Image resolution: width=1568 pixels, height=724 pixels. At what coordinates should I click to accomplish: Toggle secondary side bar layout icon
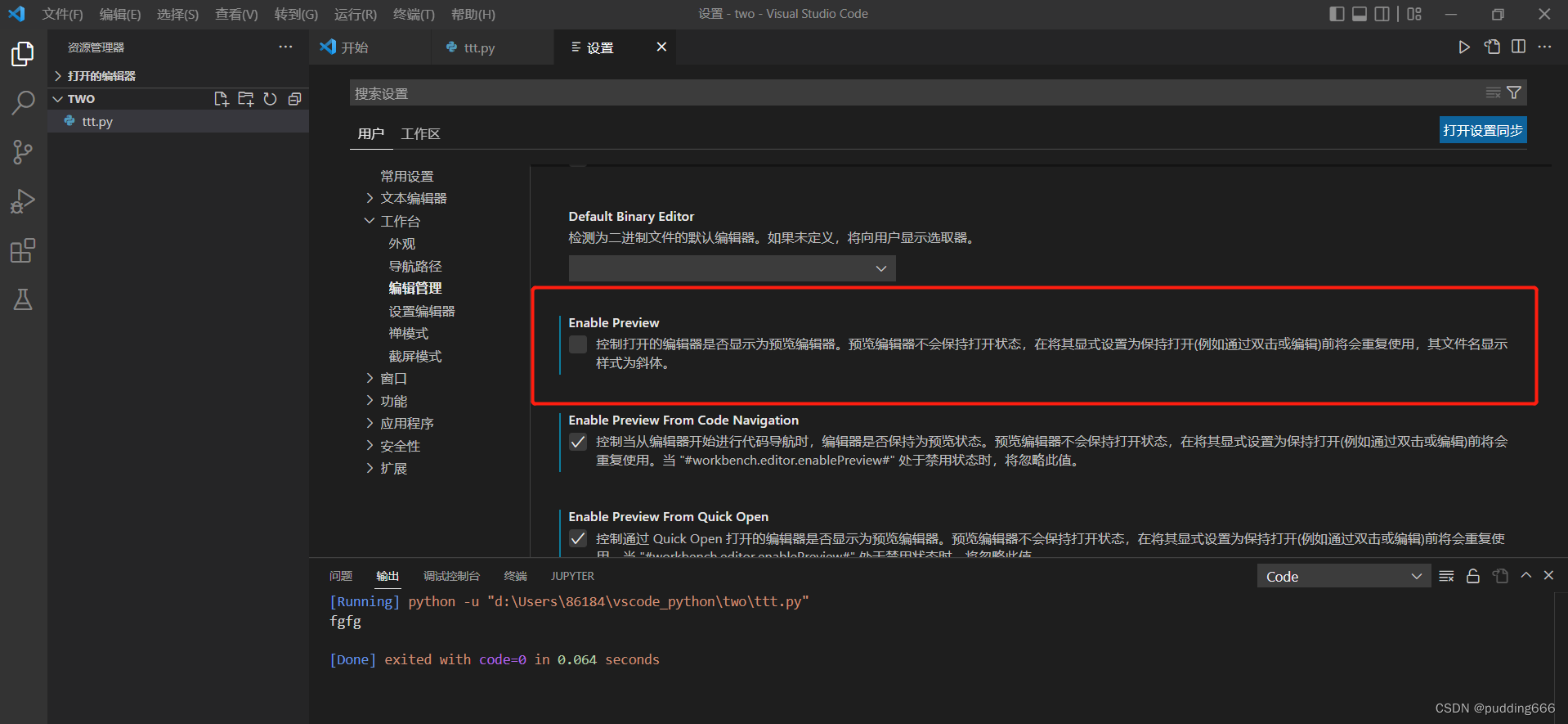[x=1382, y=14]
